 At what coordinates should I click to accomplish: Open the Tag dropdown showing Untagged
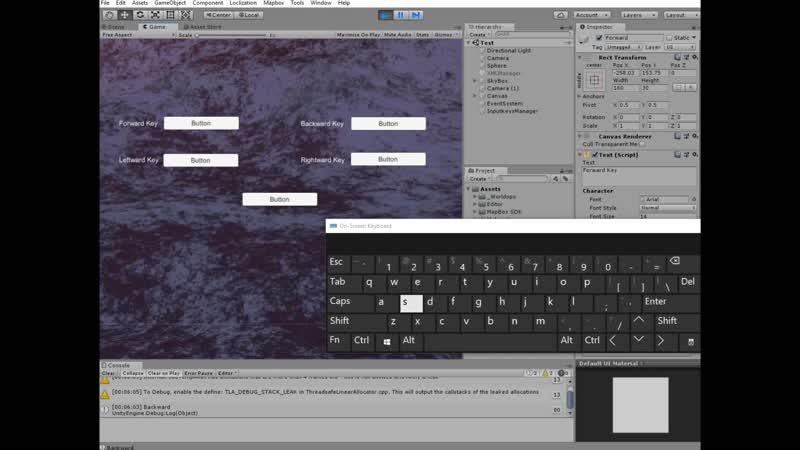(x=623, y=47)
